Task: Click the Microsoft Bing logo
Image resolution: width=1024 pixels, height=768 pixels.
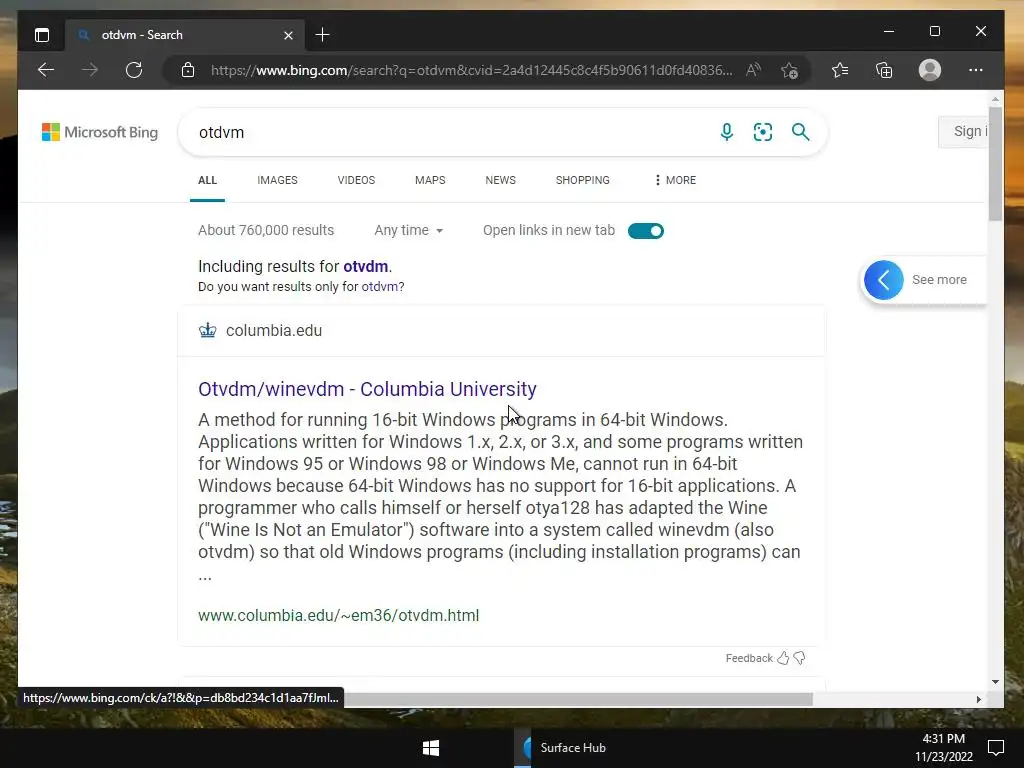Action: pyautogui.click(x=100, y=132)
